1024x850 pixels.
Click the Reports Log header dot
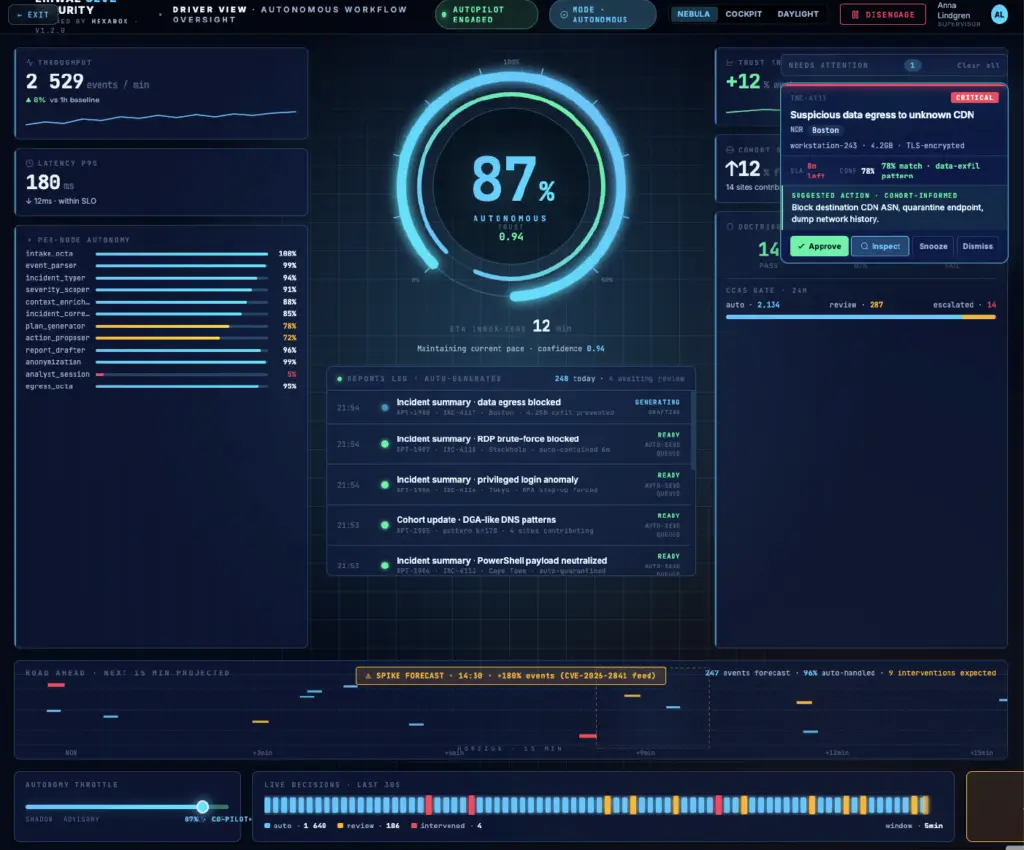point(339,379)
